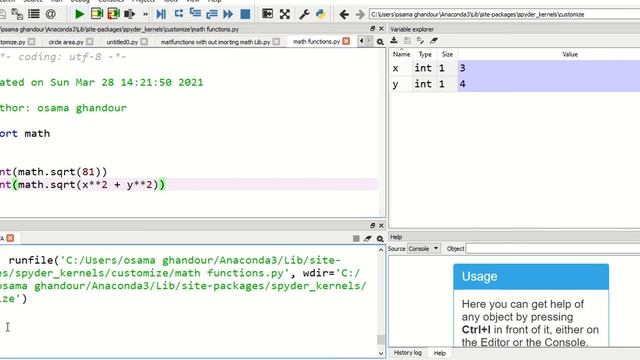This screenshot has height=360, width=640.
Task: Switch to the untitled0.py tab
Action: click(122, 42)
